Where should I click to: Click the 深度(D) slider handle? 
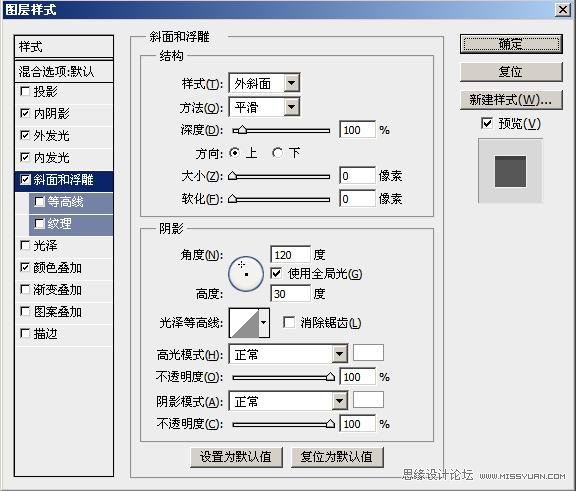(x=242, y=130)
